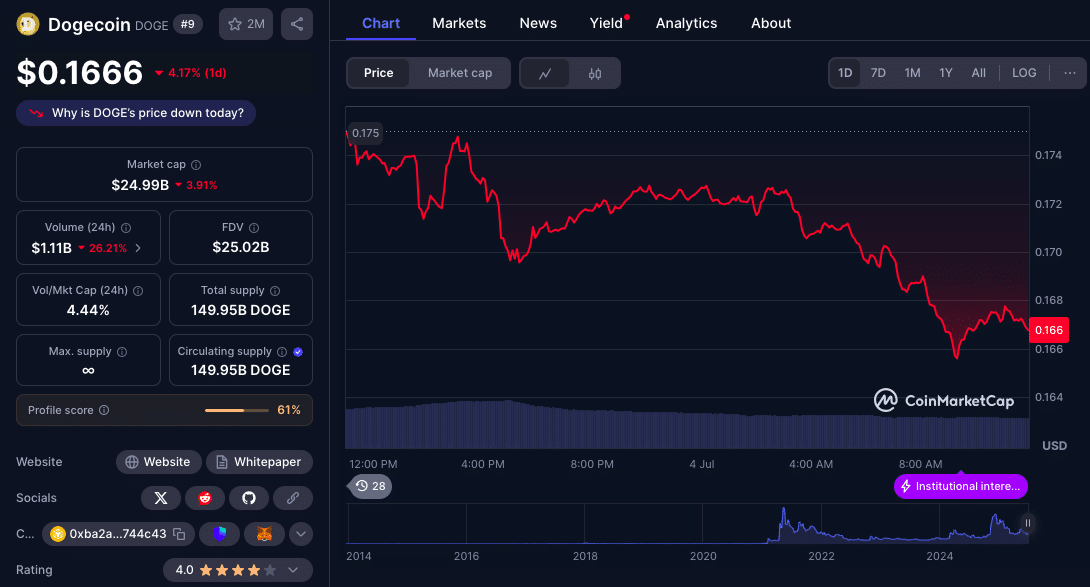Click the 4.44% Vol/Mkt Cap value
The image size is (1090, 587).
point(88,310)
